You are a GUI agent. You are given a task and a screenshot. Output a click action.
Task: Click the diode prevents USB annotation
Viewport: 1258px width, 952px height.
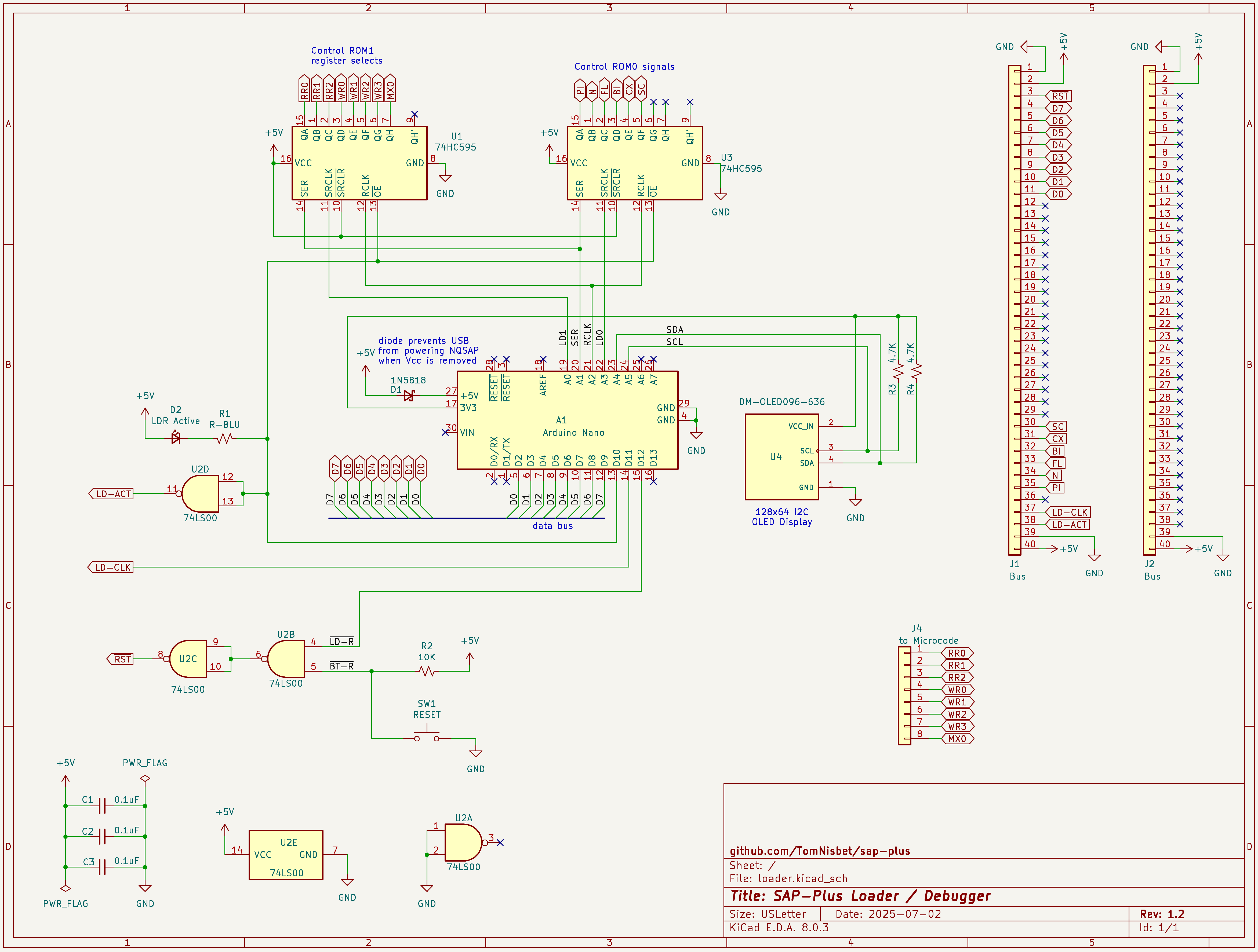(x=428, y=351)
